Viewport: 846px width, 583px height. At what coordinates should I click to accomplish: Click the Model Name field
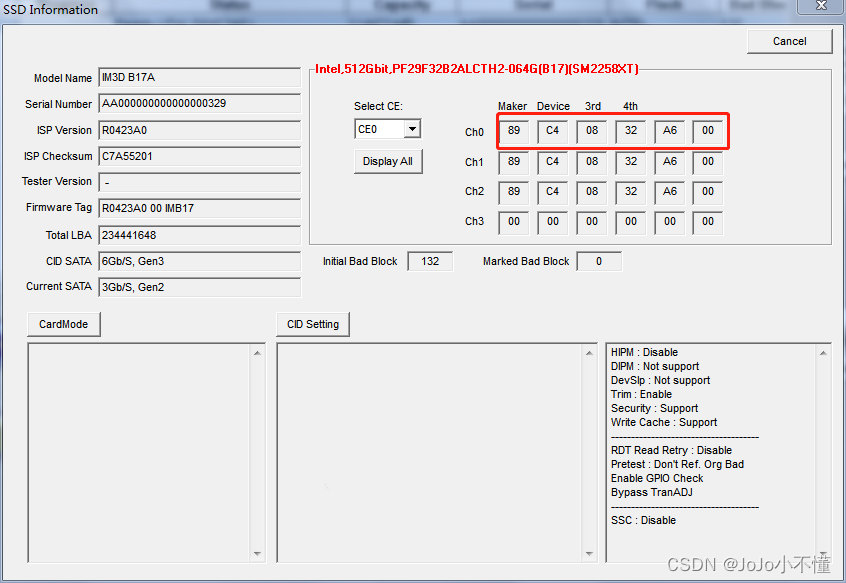200,77
